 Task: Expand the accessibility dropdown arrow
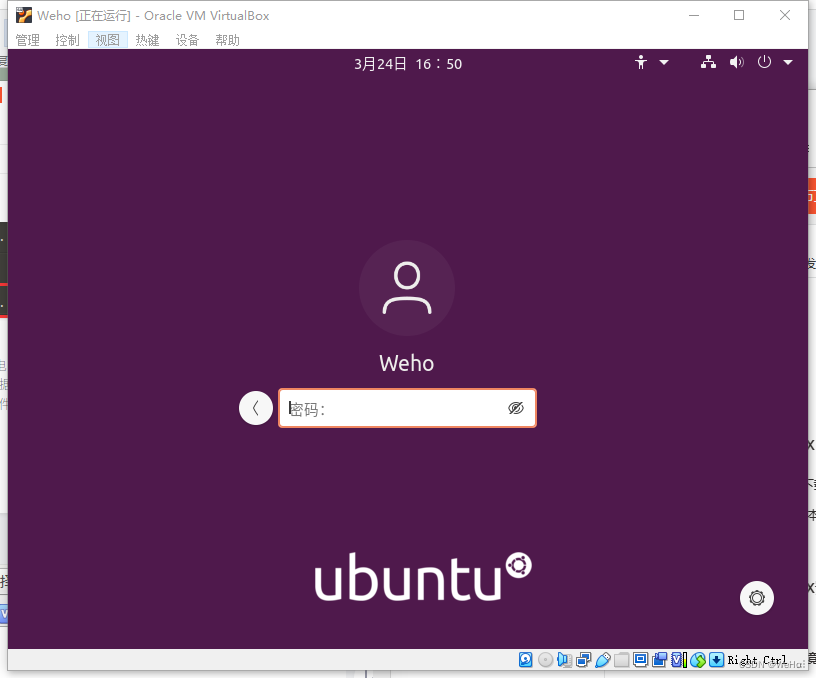tap(664, 62)
